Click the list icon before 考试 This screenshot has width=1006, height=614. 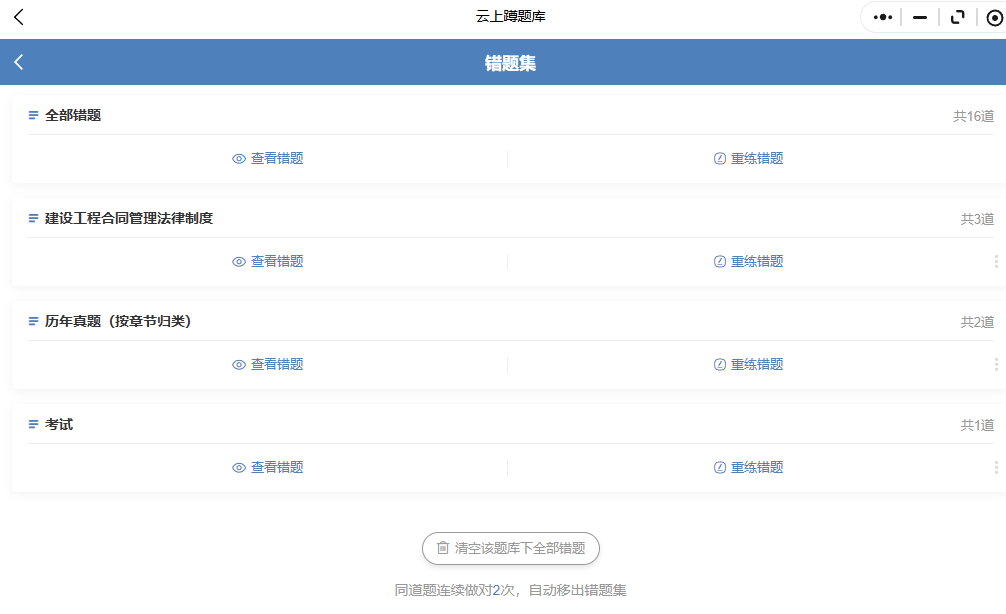33,424
